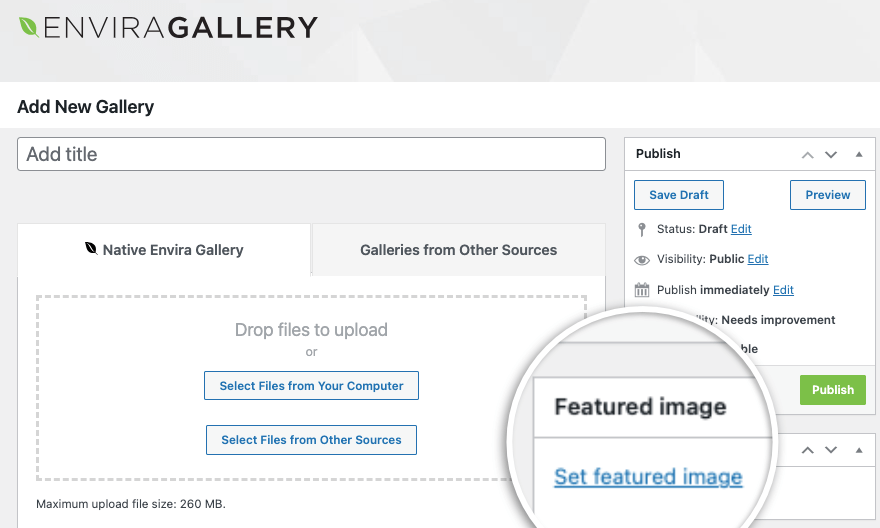Image resolution: width=880 pixels, height=528 pixels.
Task: Click the Featured image panel heading
Action: click(x=640, y=407)
